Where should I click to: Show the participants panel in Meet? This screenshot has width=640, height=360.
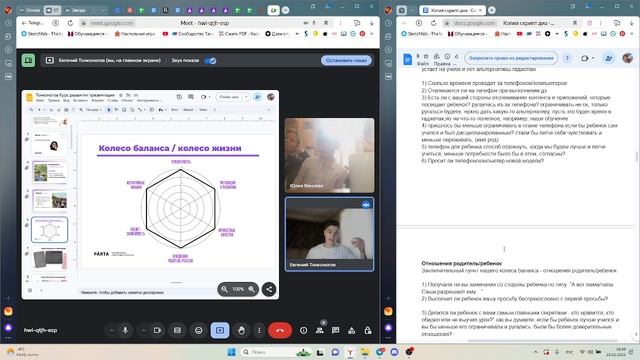(320, 330)
